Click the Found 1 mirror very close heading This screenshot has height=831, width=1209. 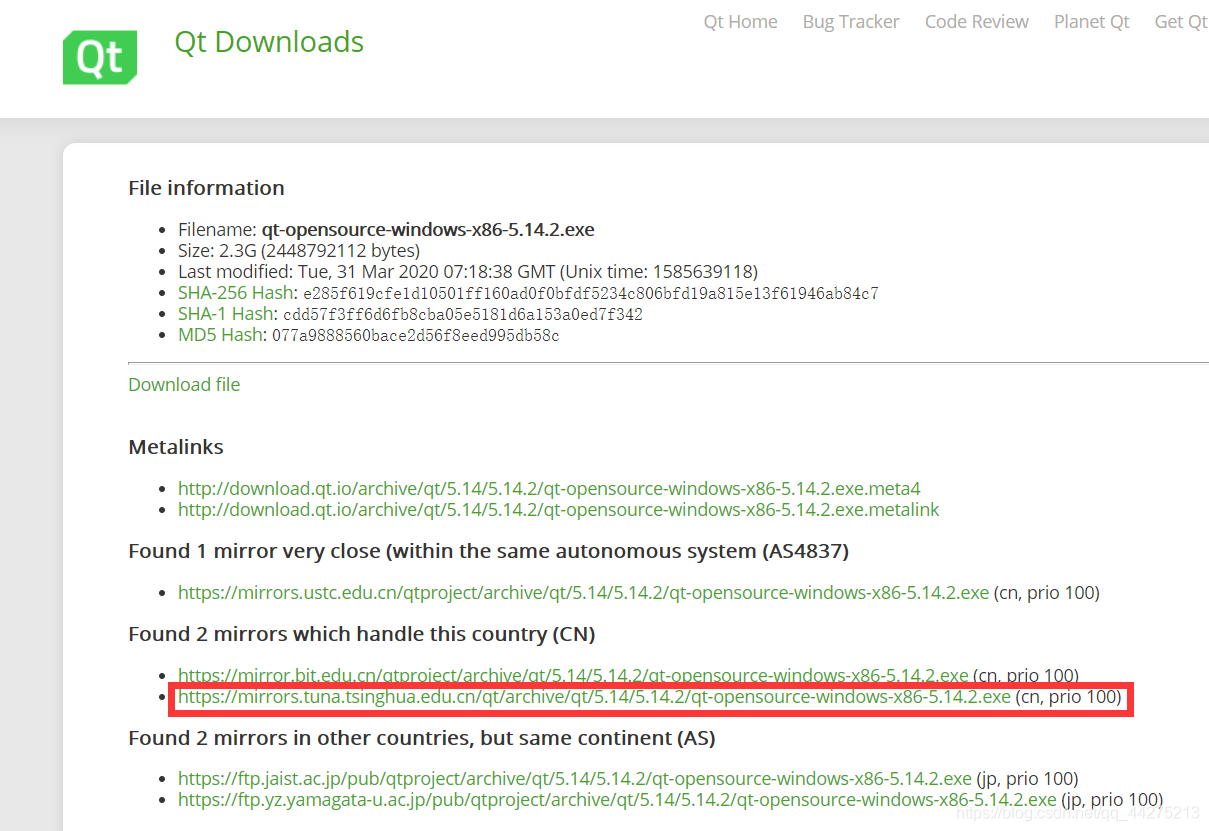tap(488, 551)
